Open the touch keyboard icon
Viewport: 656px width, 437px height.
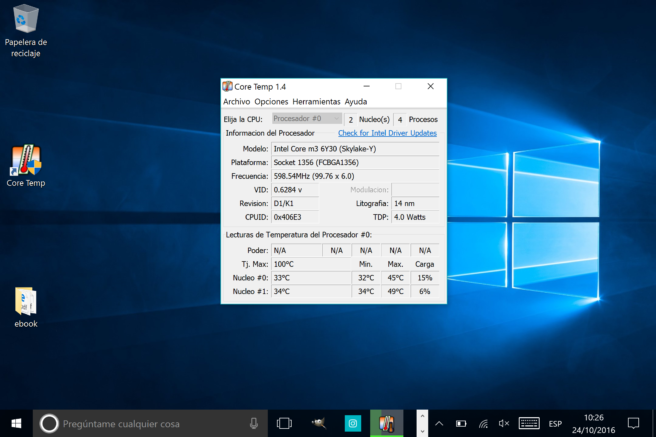point(529,424)
